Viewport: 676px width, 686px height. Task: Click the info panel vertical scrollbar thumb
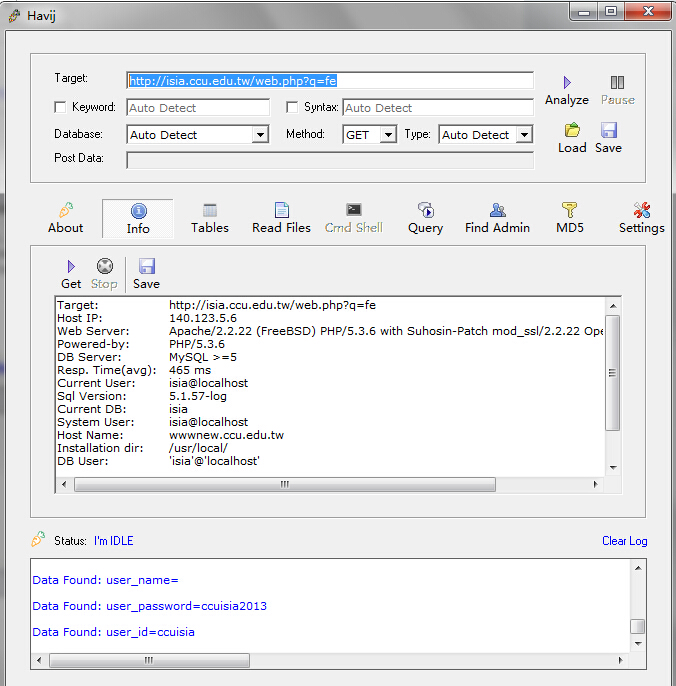coord(613,373)
